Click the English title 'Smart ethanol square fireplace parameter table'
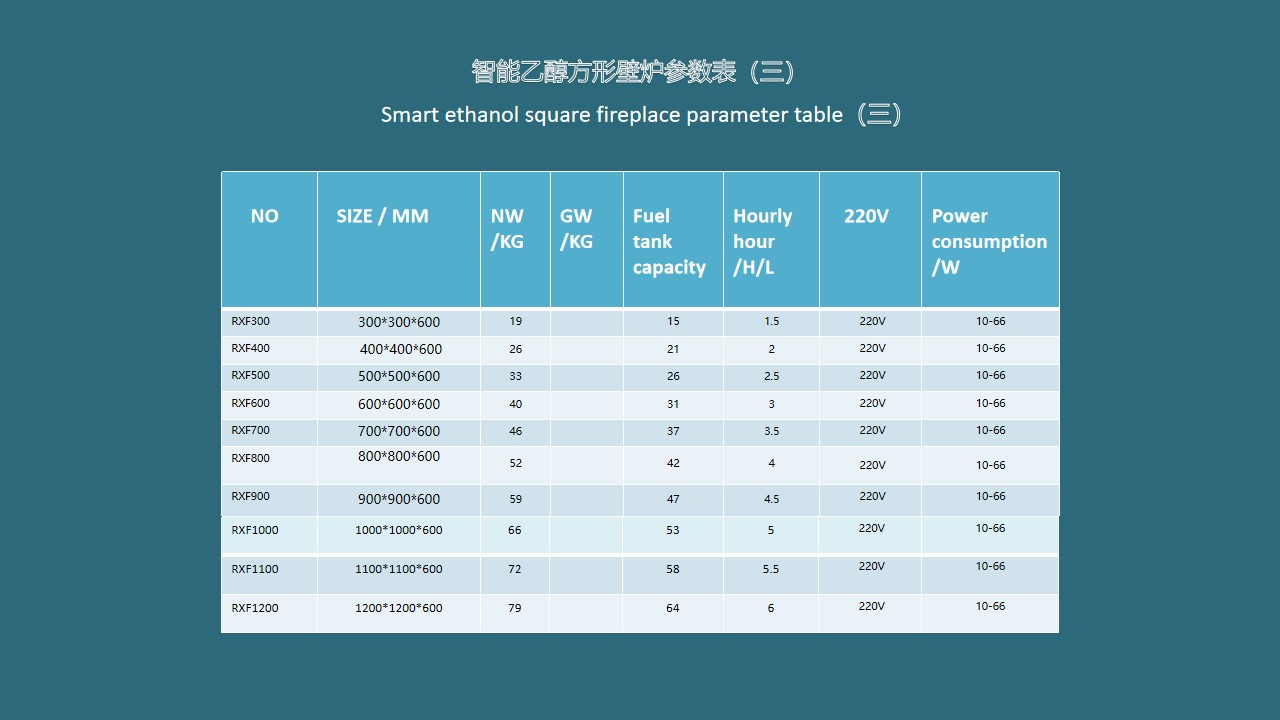This screenshot has height=720, width=1280. 612,115
